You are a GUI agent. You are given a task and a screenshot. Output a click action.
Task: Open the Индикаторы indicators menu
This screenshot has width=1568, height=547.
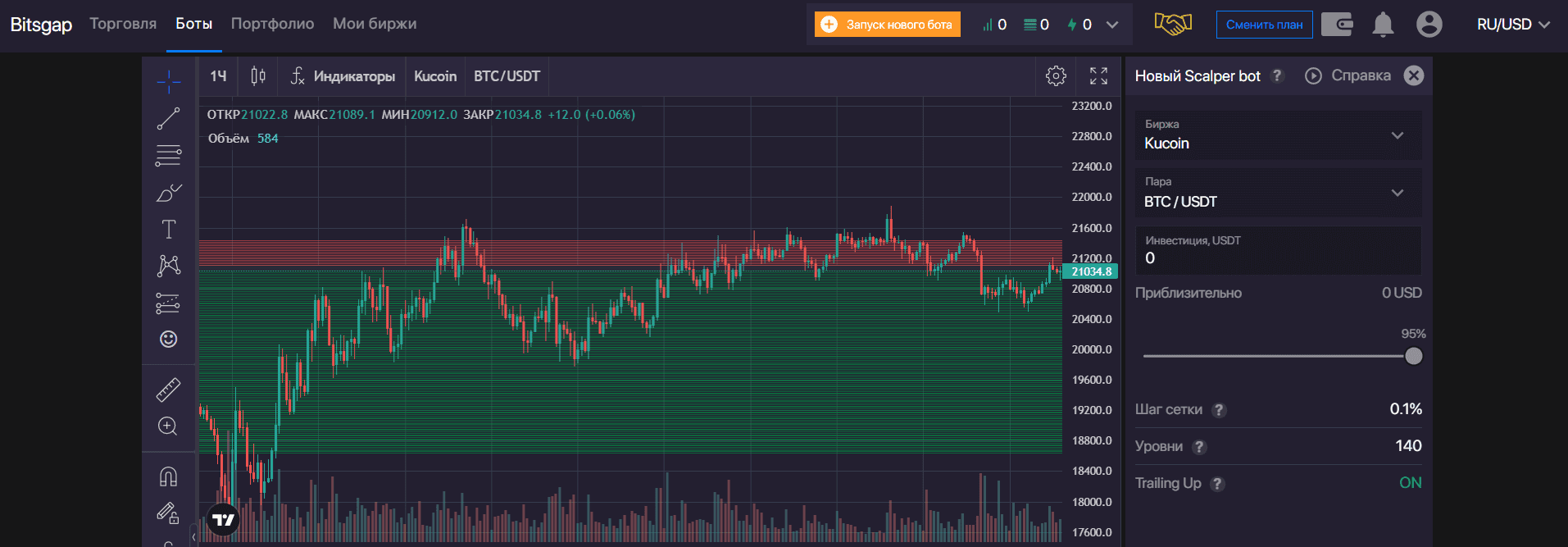(x=343, y=76)
